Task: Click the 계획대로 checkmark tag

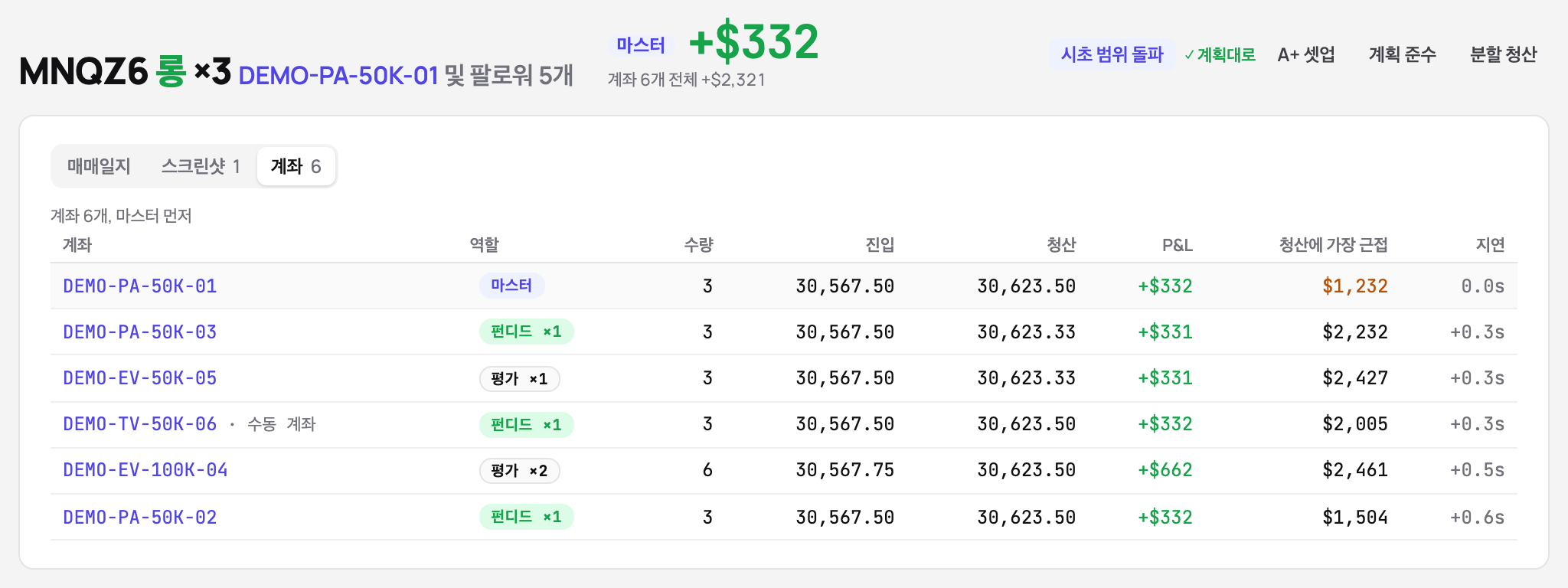Action: pos(1220,54)
